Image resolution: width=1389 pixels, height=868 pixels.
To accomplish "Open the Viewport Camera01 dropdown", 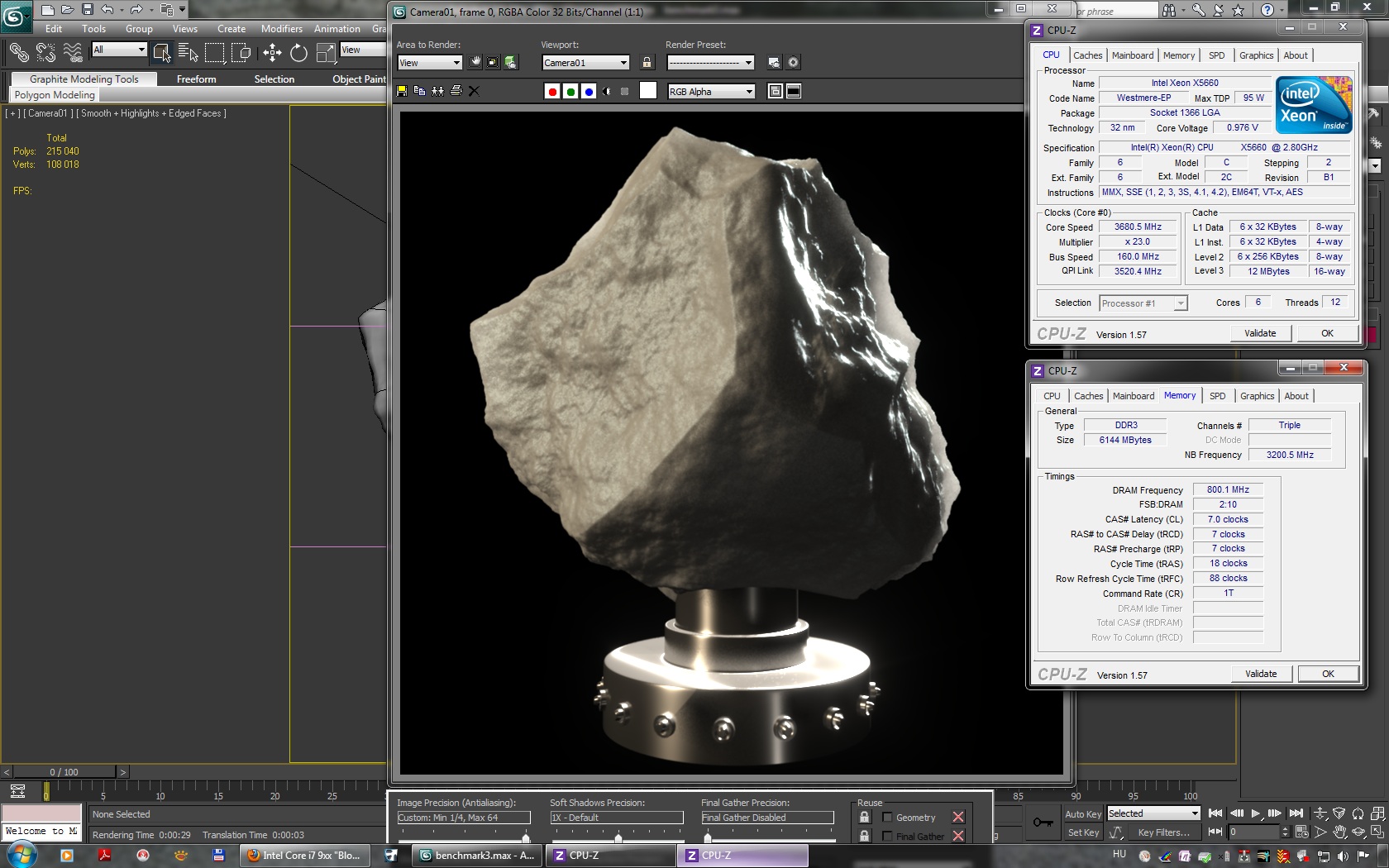I will click(x=585, y=63).
